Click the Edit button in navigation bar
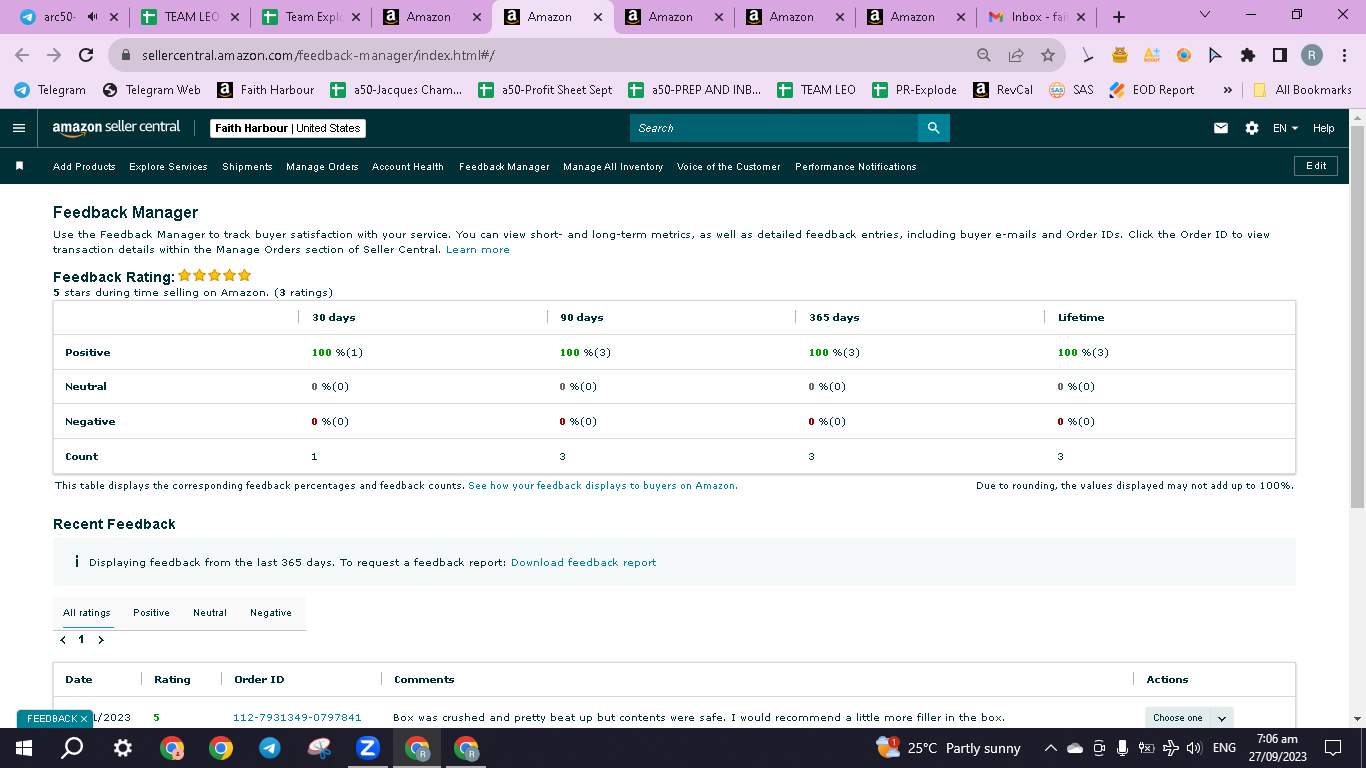1366x768 pixels. click(1316, 166)
